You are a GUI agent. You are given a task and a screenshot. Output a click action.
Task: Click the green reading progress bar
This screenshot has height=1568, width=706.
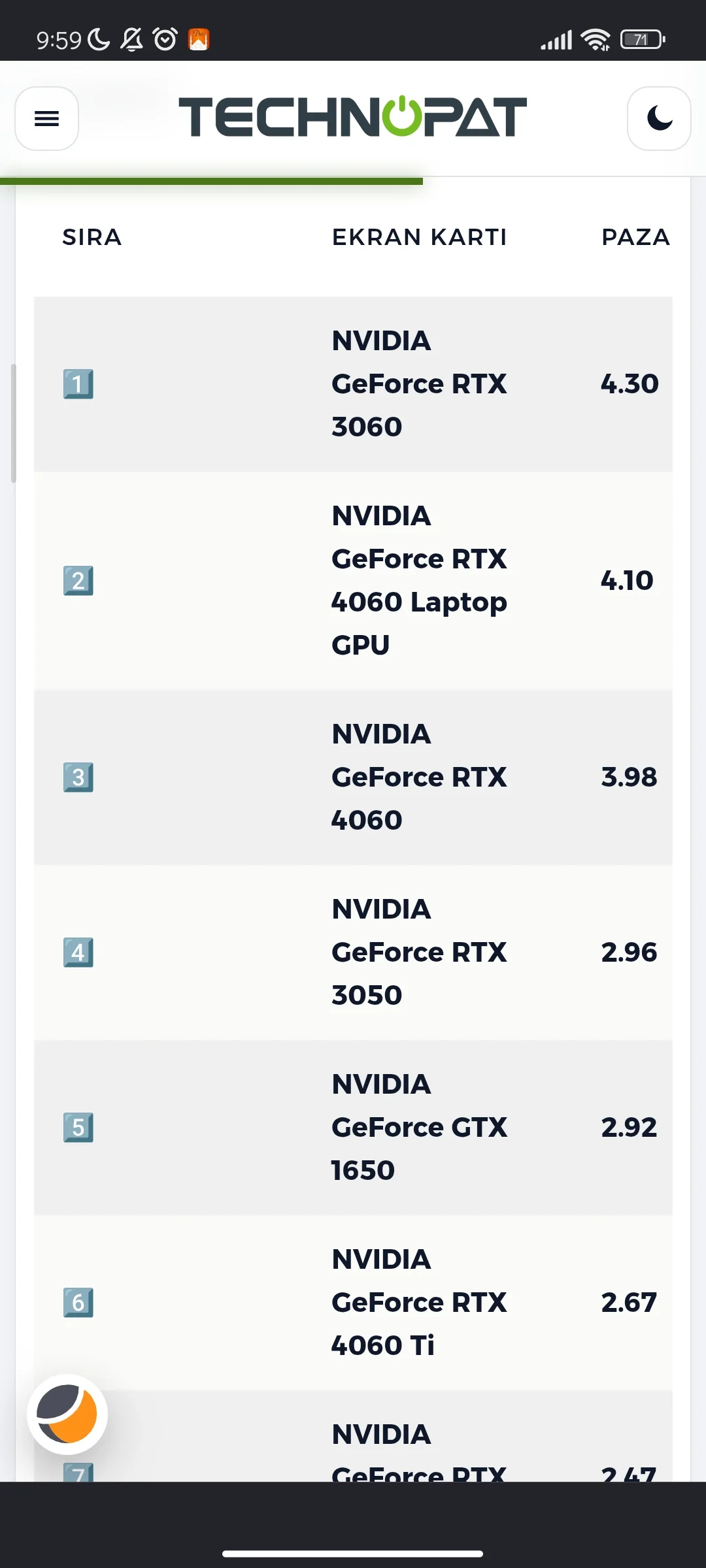click(x=211, y=181)
